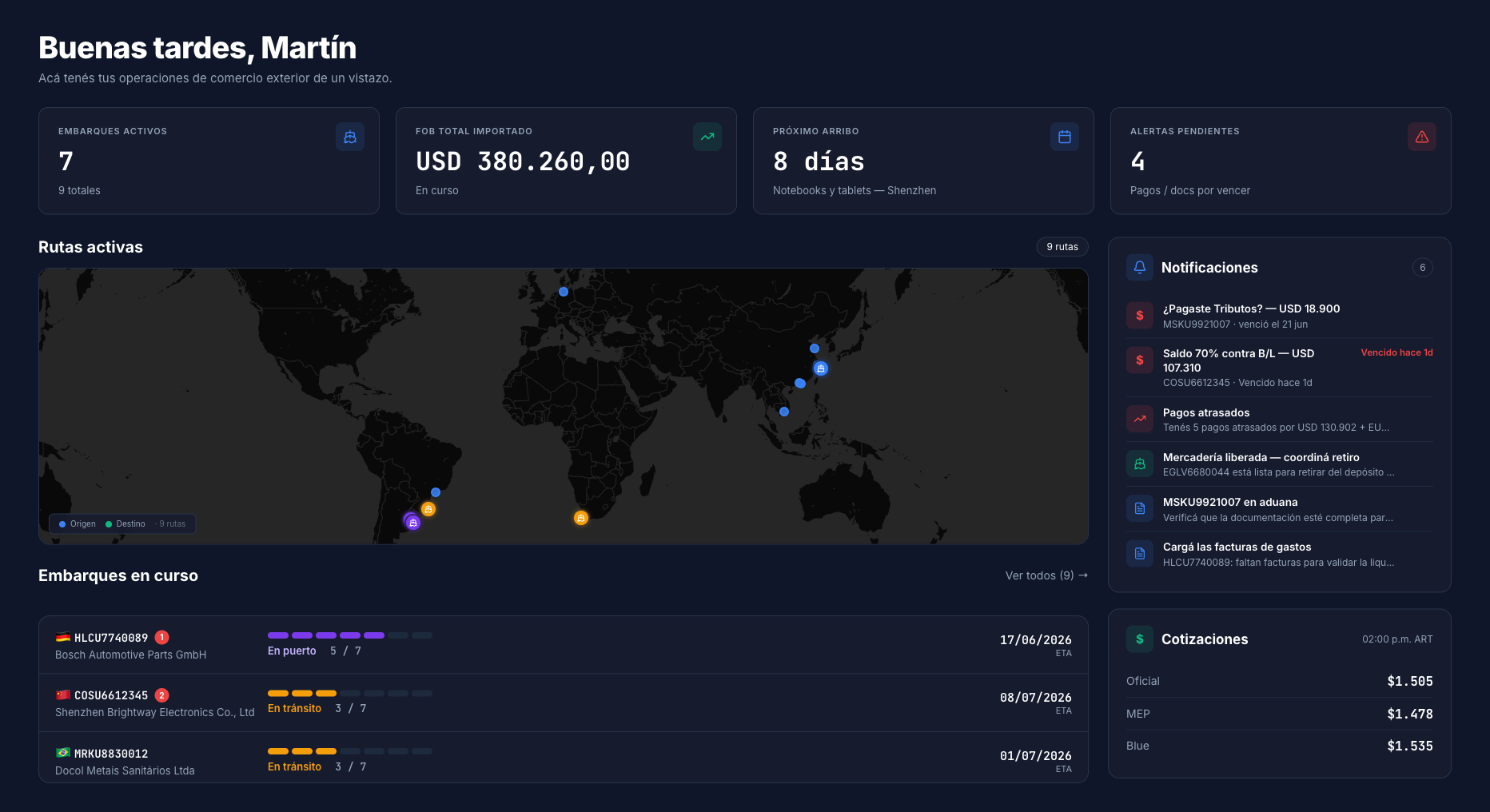Open shipment row HLCU7740089
This screenshot has width=1490, height=812.
[564, 645]
